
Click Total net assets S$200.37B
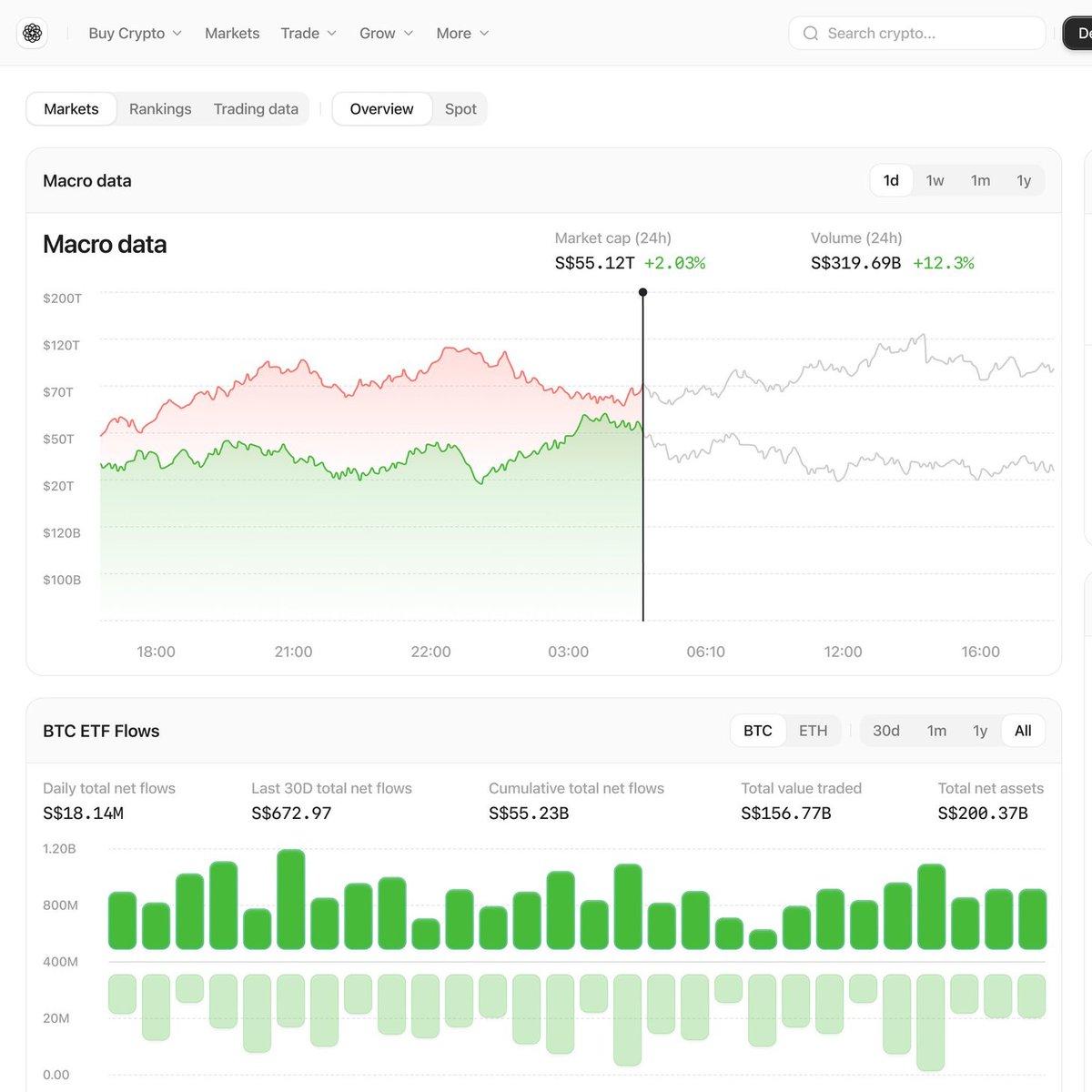point(983,814)
